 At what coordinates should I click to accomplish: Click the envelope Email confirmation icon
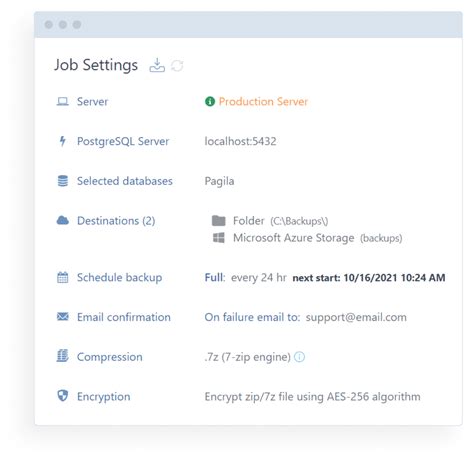63,316
